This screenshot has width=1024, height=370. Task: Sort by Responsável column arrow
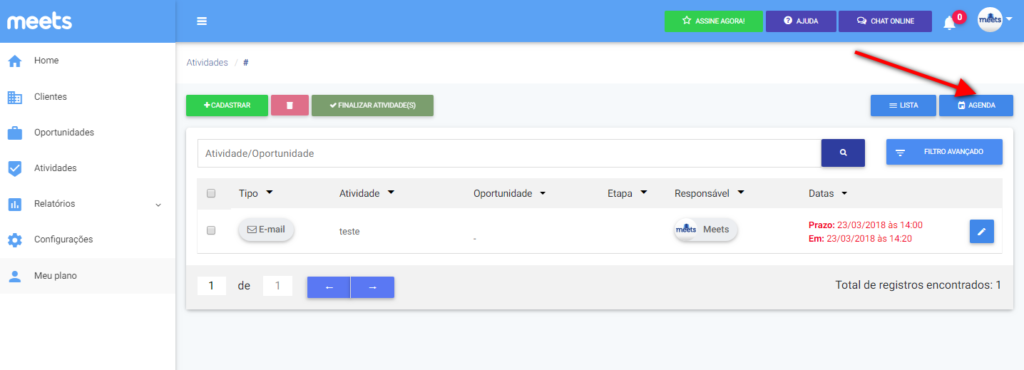coord(741,193)
